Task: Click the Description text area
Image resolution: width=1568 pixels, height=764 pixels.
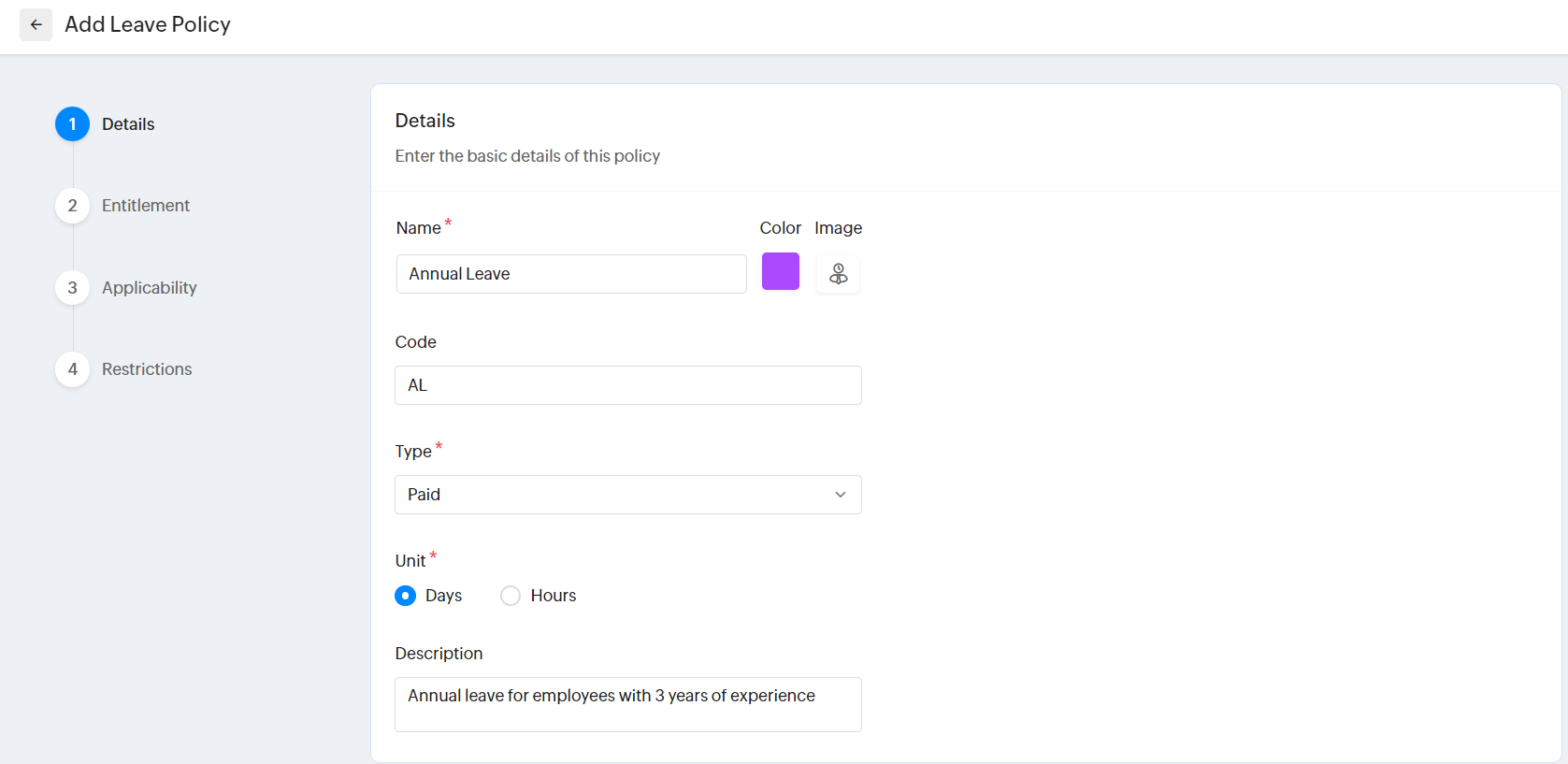Action: click(628, 704)
